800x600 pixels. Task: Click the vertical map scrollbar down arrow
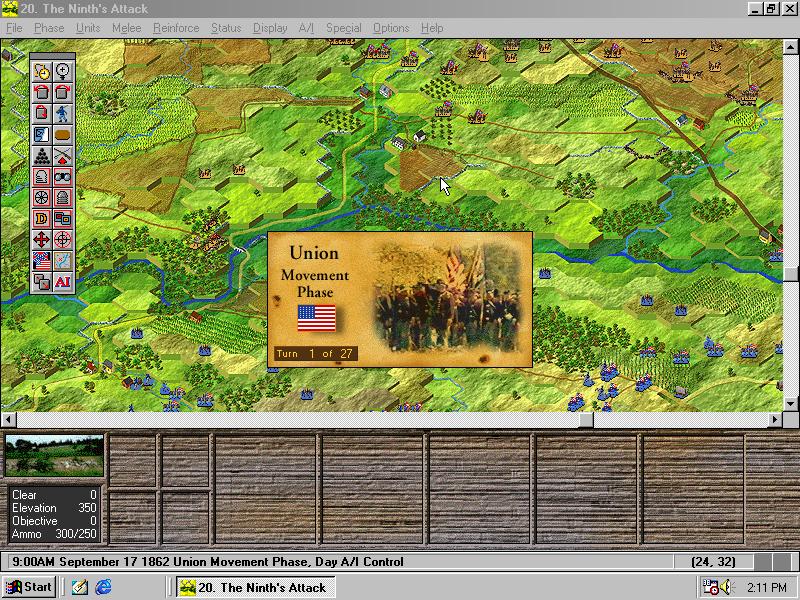coord(791,403)
